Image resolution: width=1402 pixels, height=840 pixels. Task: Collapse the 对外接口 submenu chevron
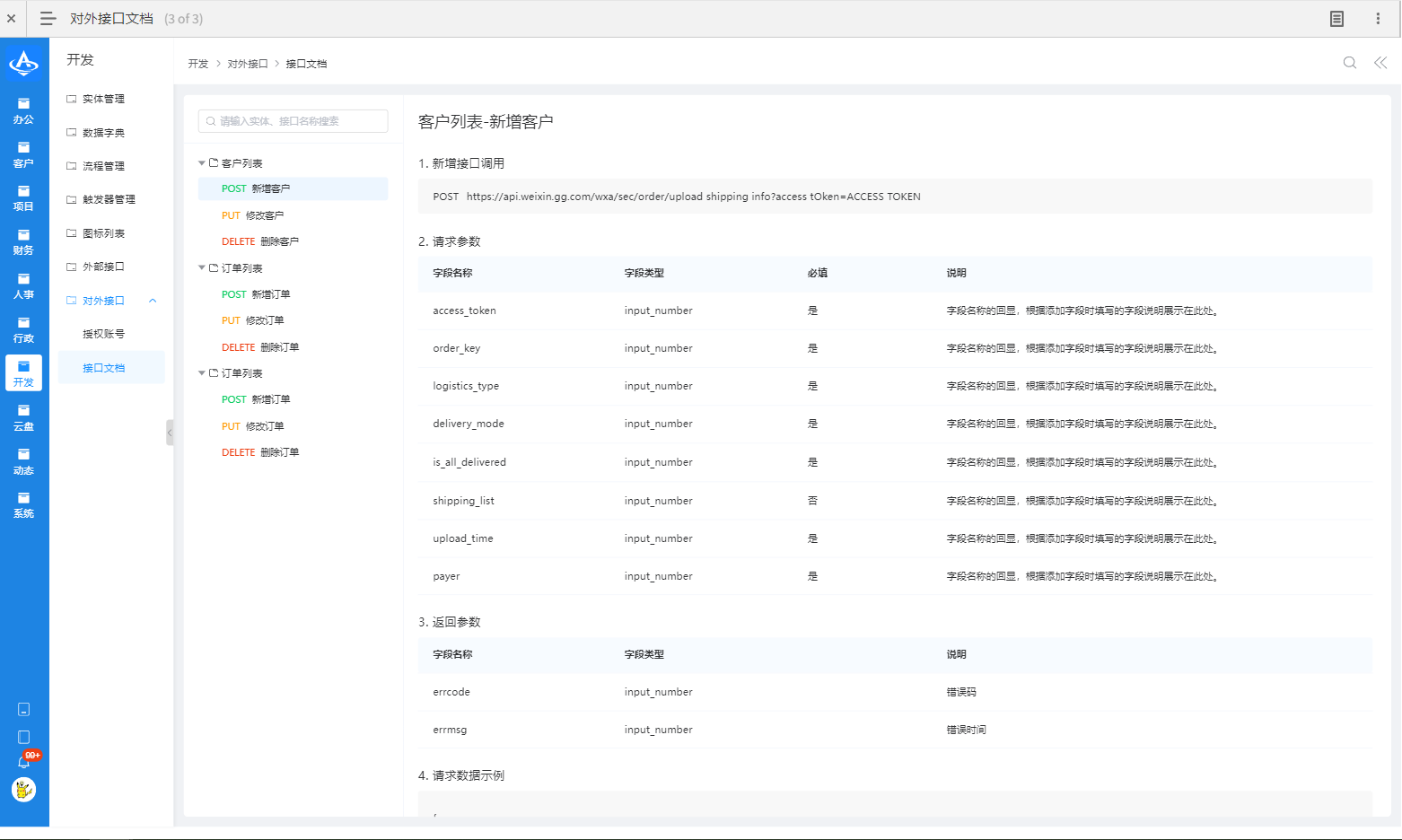tap(153, 301)
